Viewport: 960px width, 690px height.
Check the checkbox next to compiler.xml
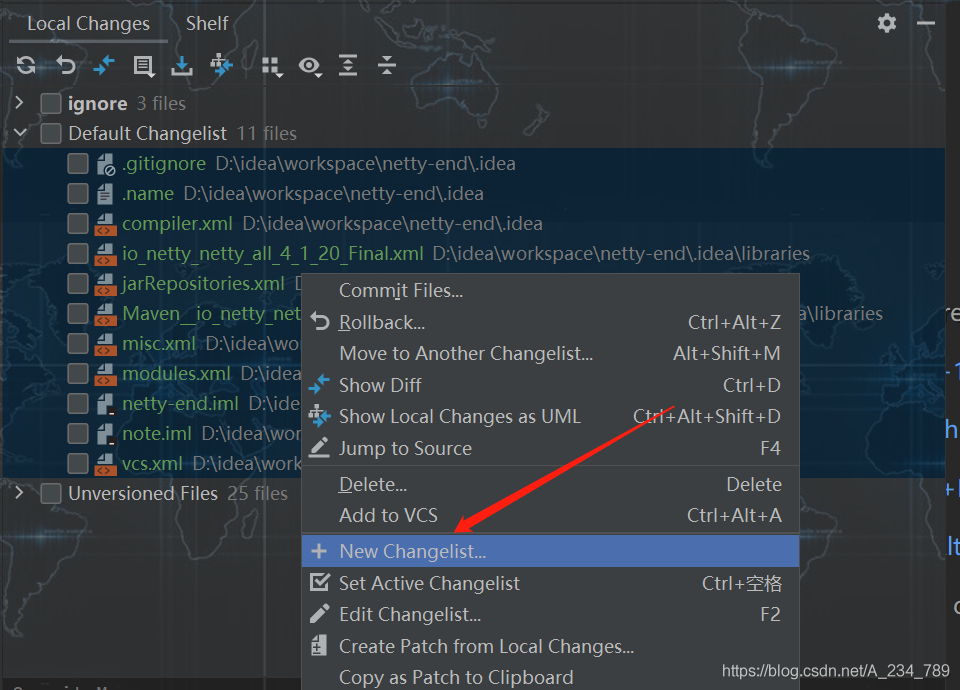pos(77,223)
